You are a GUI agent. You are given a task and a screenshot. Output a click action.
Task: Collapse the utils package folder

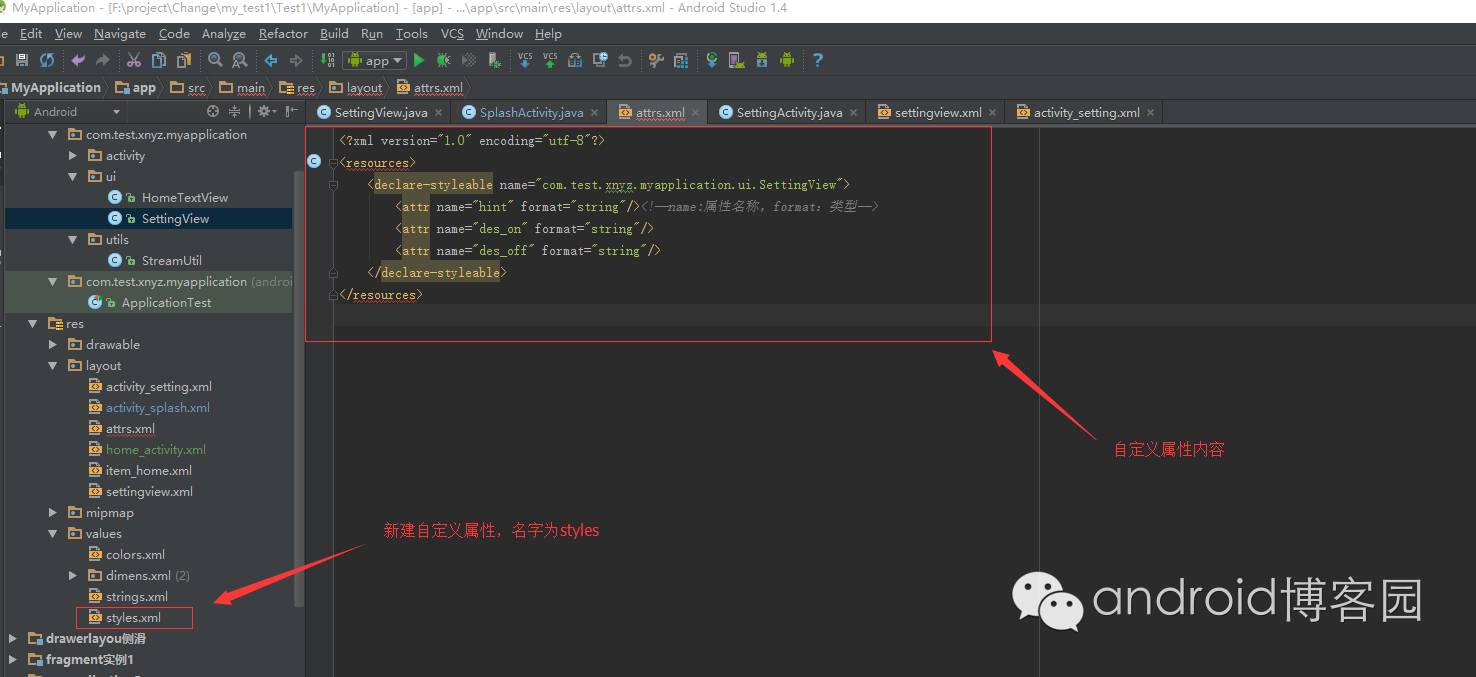[x=73, y=240]
